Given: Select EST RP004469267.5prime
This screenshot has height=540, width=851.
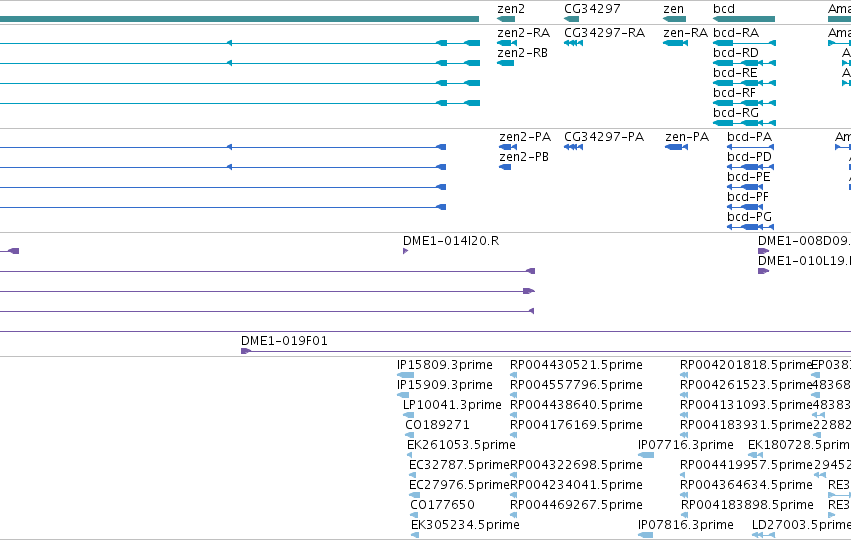Looking at the screenshot, I should point(576,505).
